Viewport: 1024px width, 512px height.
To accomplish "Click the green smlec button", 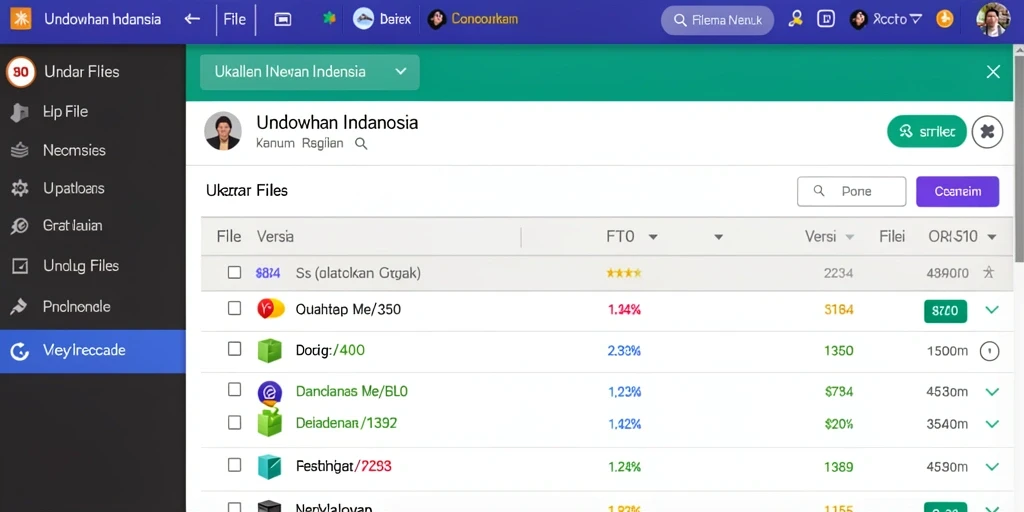I will [927, 132].
